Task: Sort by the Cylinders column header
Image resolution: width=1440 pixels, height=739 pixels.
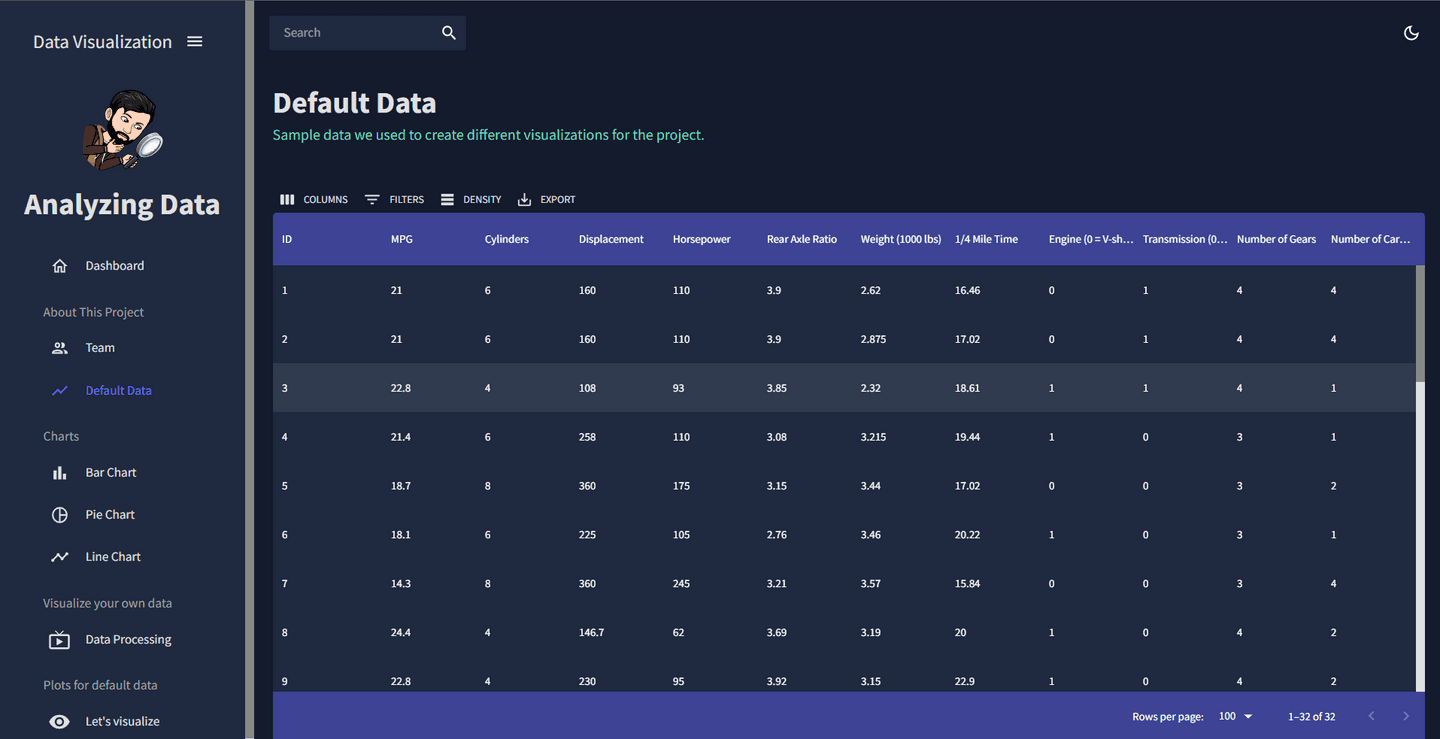Action: tap(506, 239)
